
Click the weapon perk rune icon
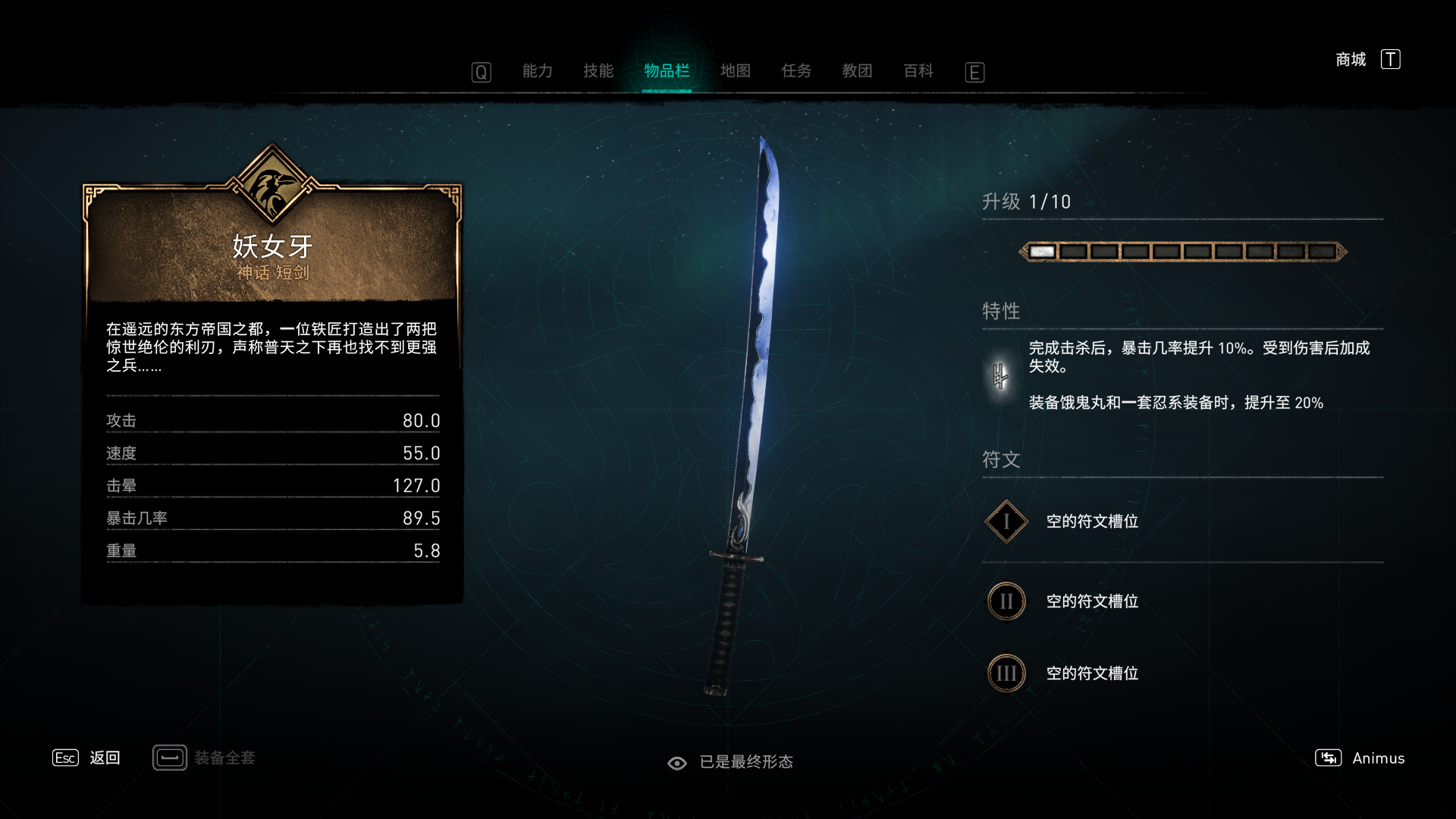point(1000,375)
